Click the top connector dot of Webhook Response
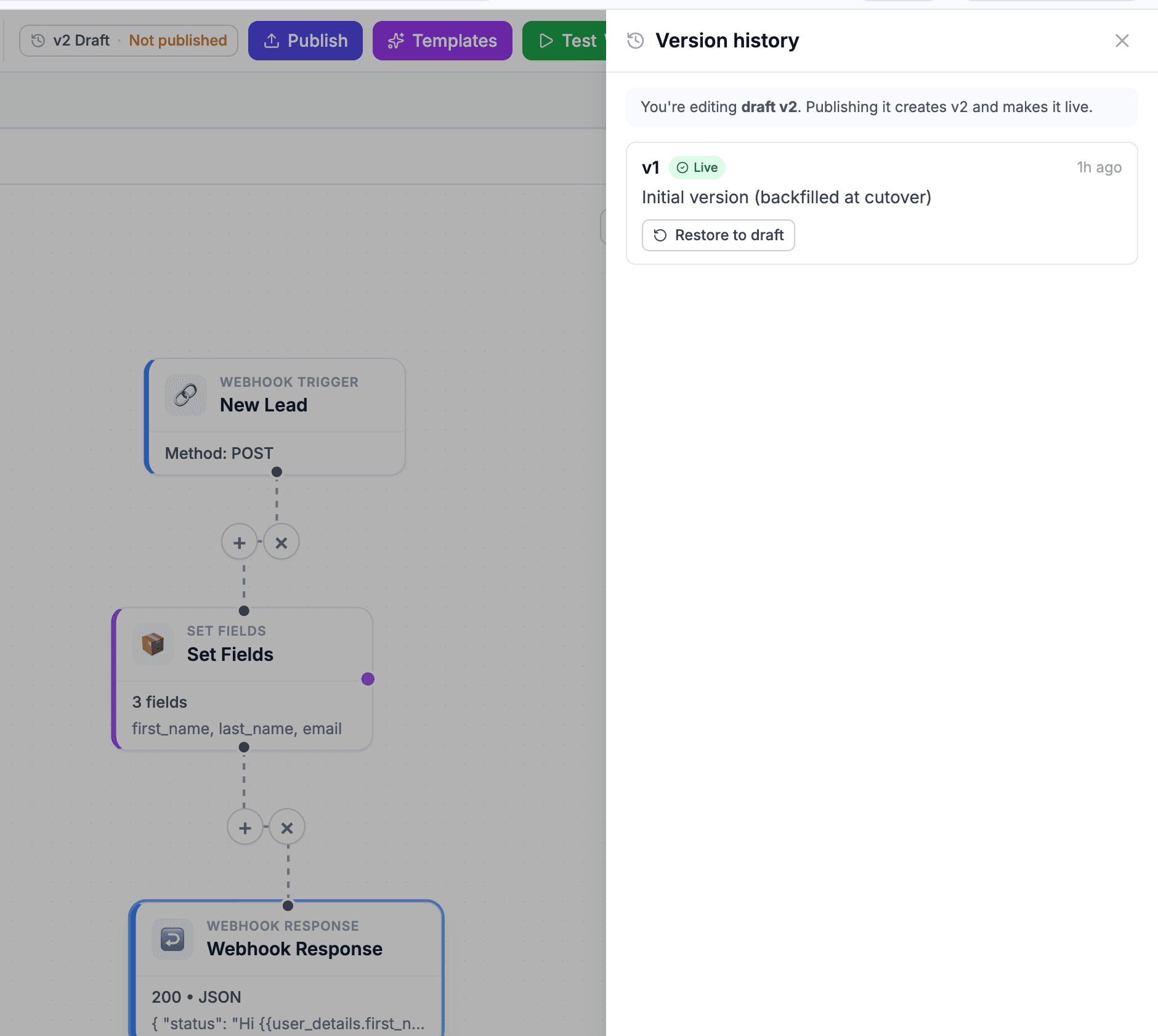Viewport: 1158px width, 1036px height. [288, 905]
